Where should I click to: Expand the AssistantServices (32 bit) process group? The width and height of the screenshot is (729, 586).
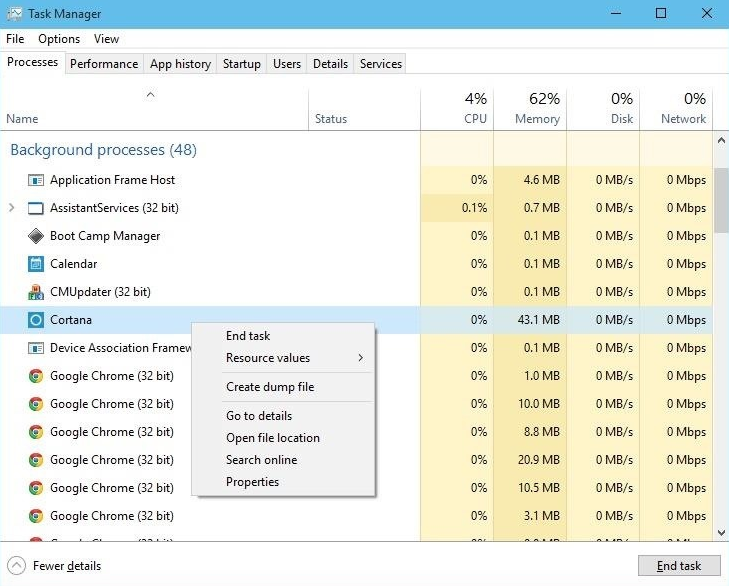click(12, 207)
